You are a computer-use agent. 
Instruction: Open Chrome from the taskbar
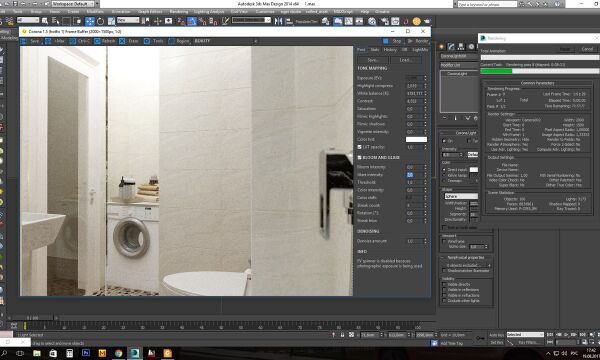click(x=118, y=353)
